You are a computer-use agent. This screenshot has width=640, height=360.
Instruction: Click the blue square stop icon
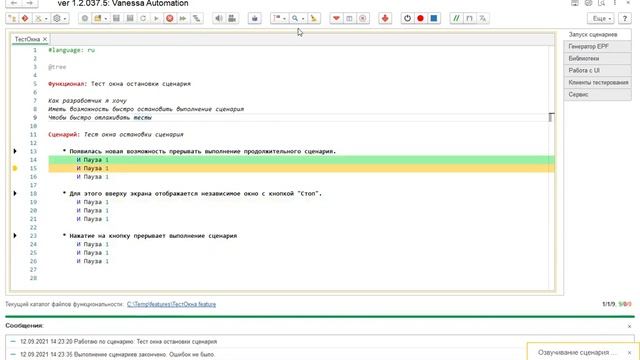434,18
